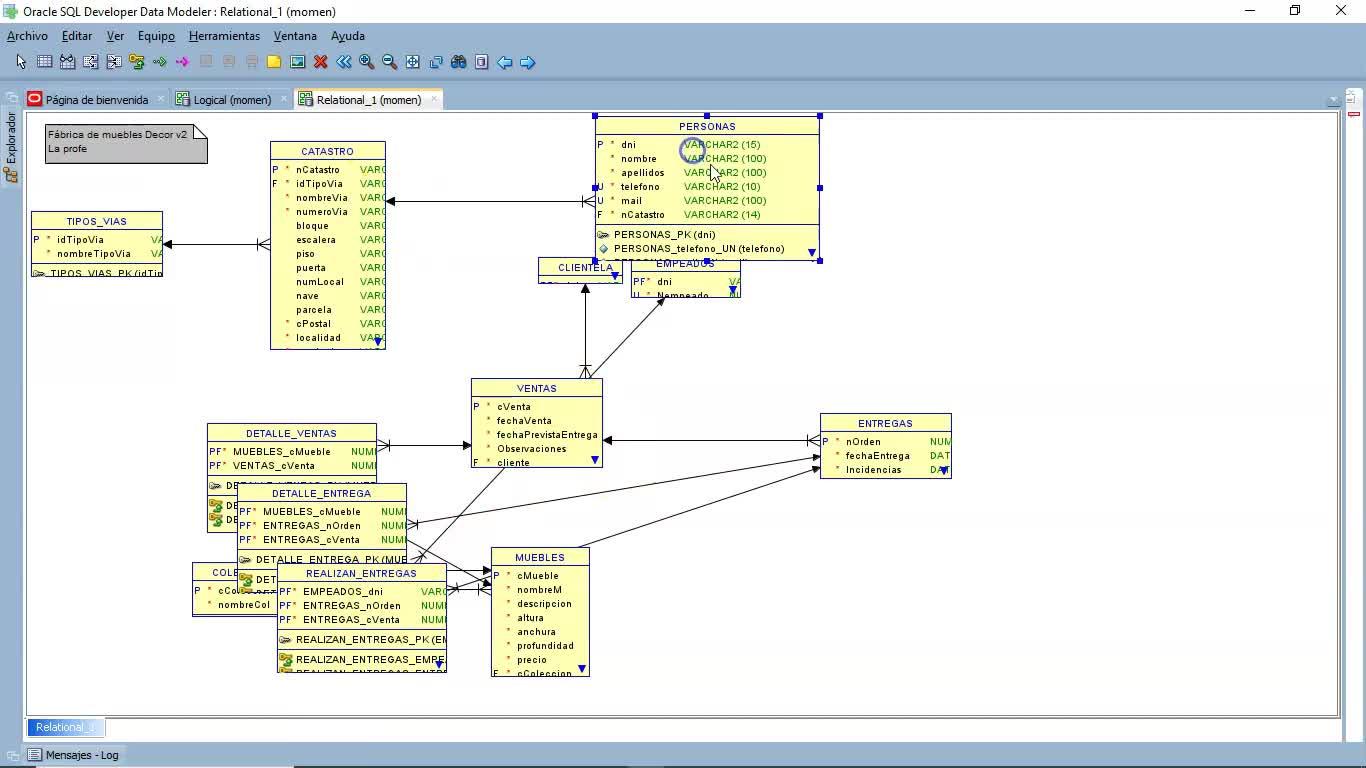Select the arrow pointer tool
Image resolution: width=1366 pixels, height=768 pixels.
(x=21, y=62)
